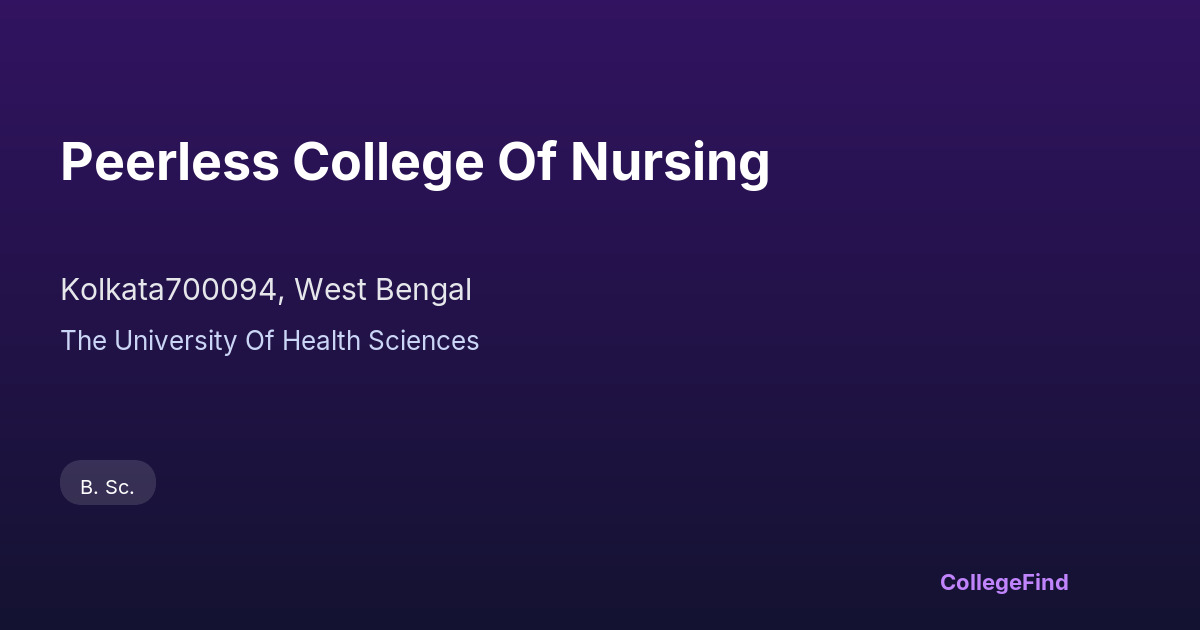This screenshot has width=1200, height=630.
Task: Click the Sc. text inside the badge
Action: pyautogui.click(x=120, y=488)
